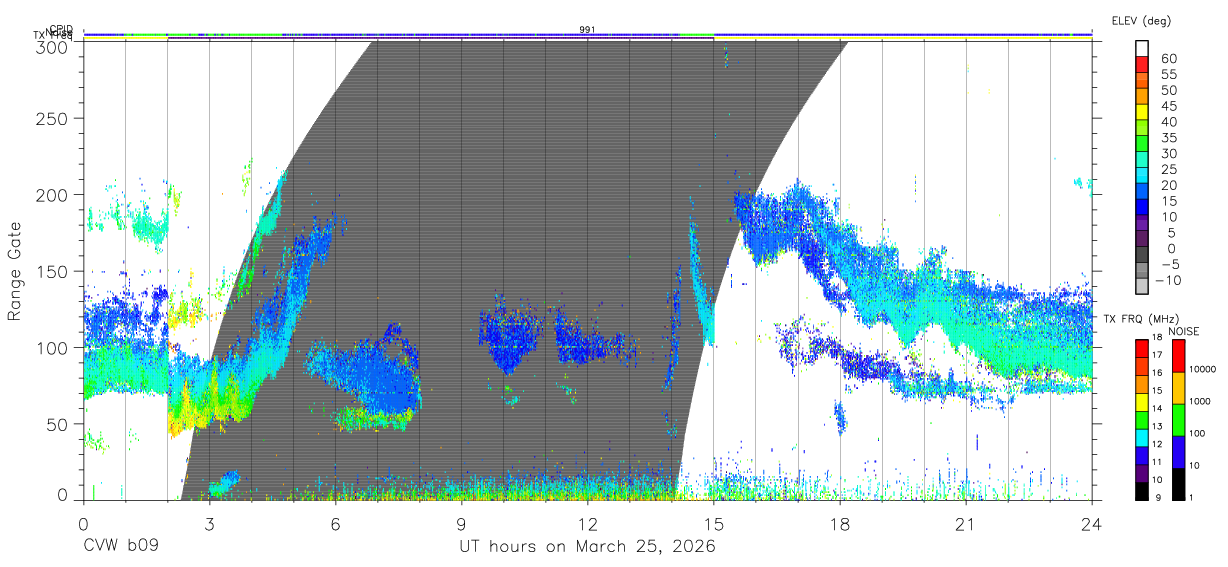This screenshot has height=567, width=1228.
Task: Click the 'Range Gate' y-axis title
Action: [15, 271]
